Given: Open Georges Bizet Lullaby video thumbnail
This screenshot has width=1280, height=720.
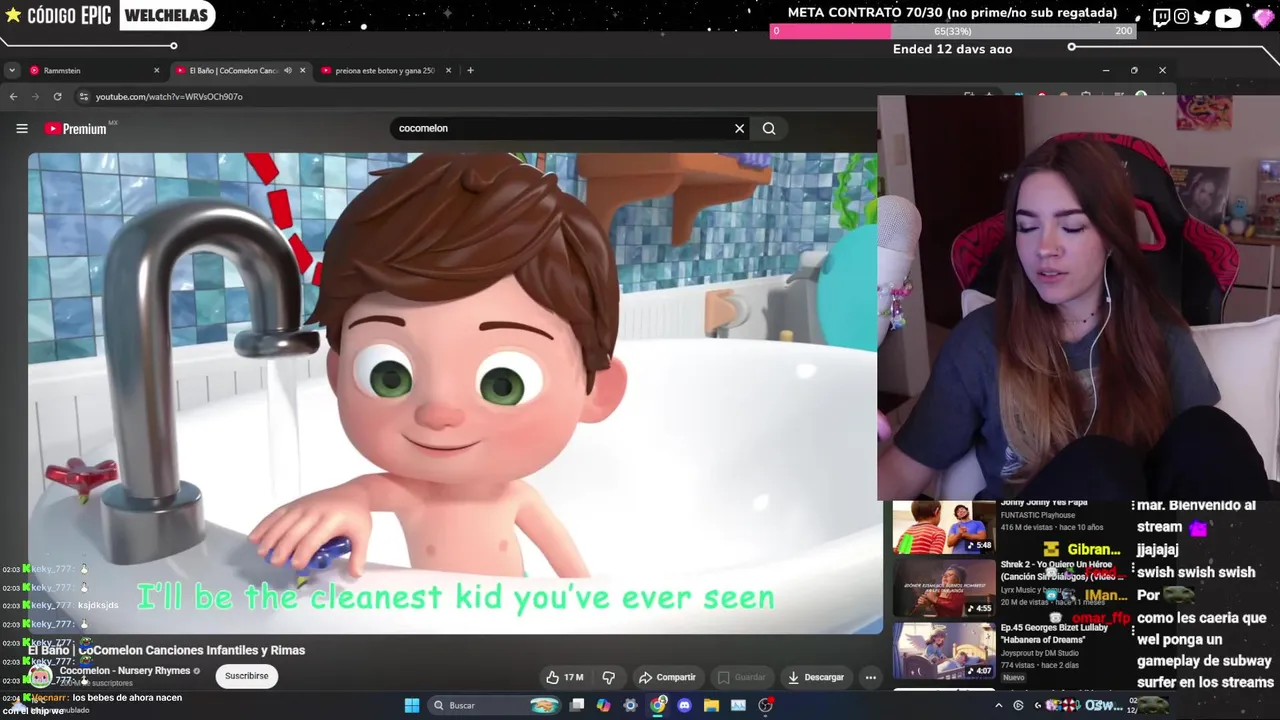Looking at the screenshot, I should click(x=944, y=650).
